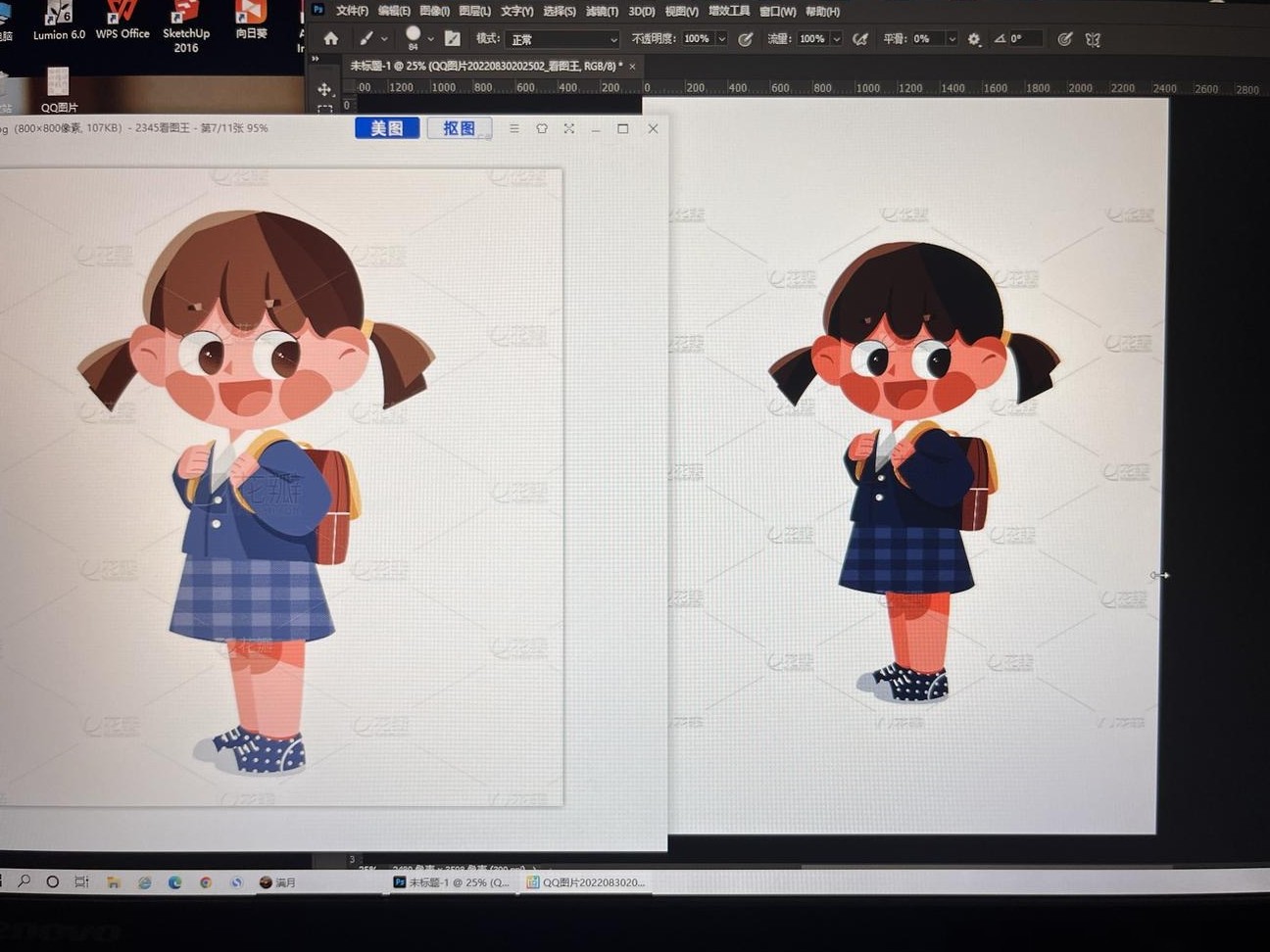Expand the 不透明度 opacity slider arrow
The height and width of the screenshot is (952, 1270).
tap(721, 39)
